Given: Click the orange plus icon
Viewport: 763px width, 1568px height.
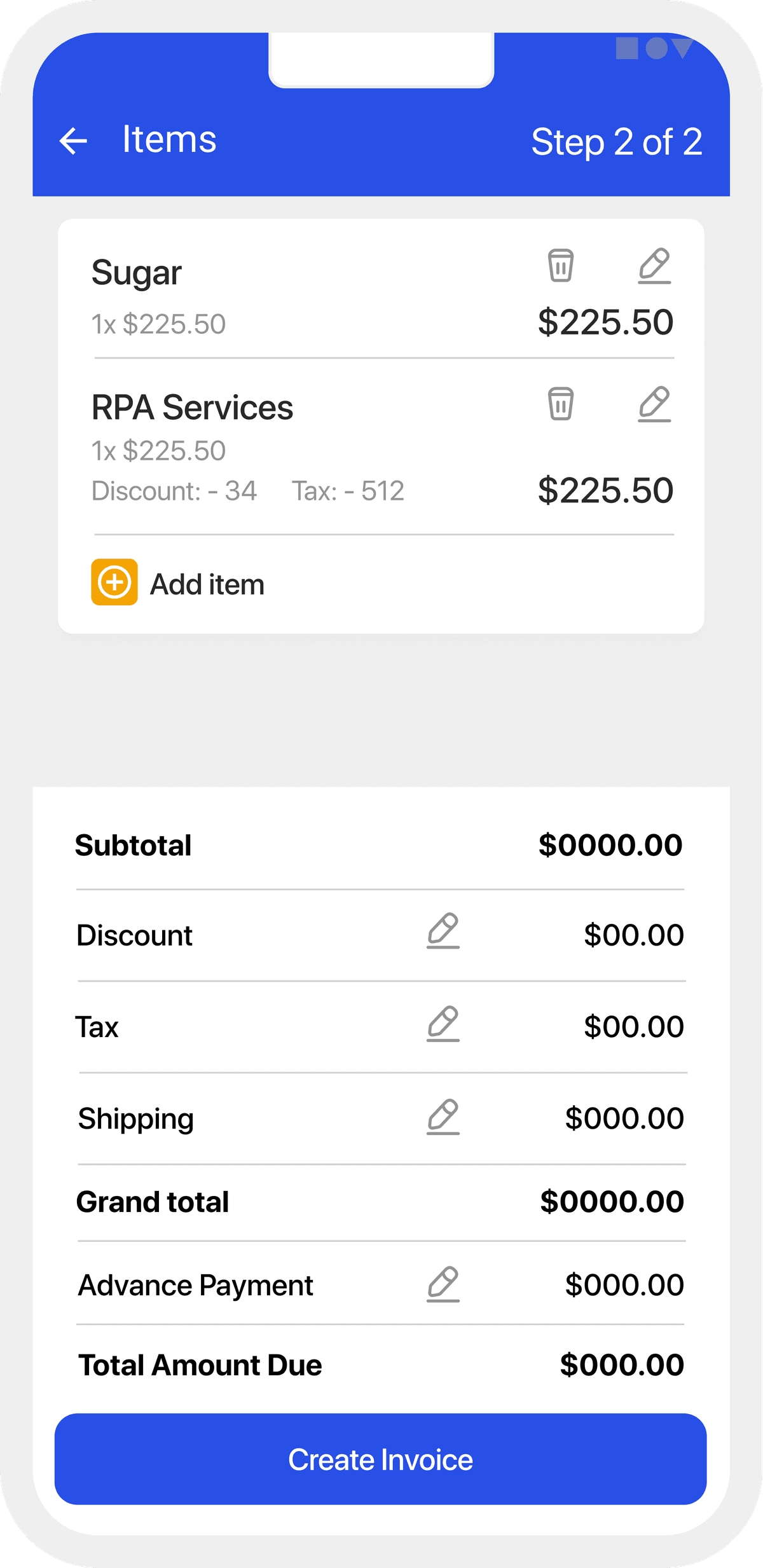Looking at the screenshot, I should click(x=114, y=582).
